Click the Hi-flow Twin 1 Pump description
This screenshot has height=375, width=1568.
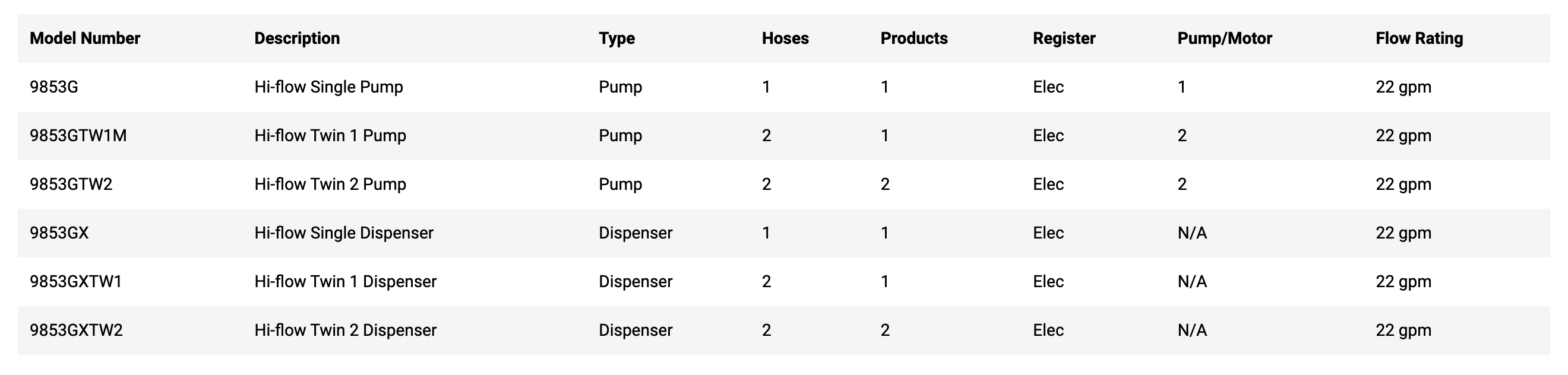coord(330,135)
